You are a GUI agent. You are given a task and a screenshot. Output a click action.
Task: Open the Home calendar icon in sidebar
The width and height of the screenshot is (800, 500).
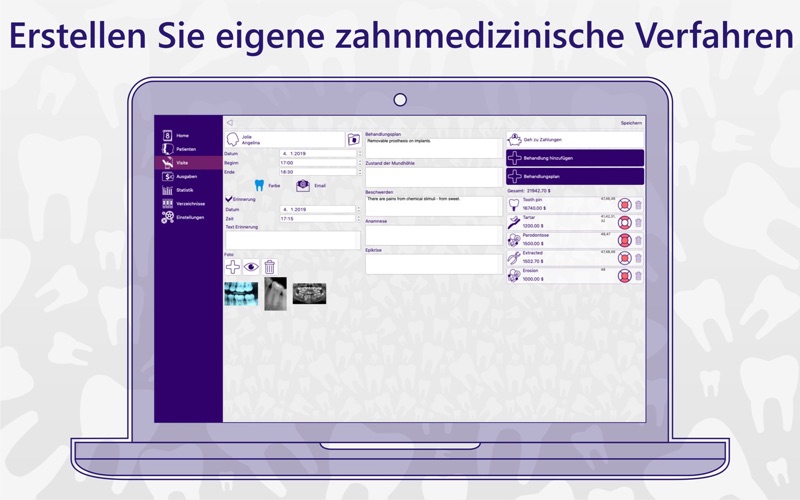[x=167, y=135]
